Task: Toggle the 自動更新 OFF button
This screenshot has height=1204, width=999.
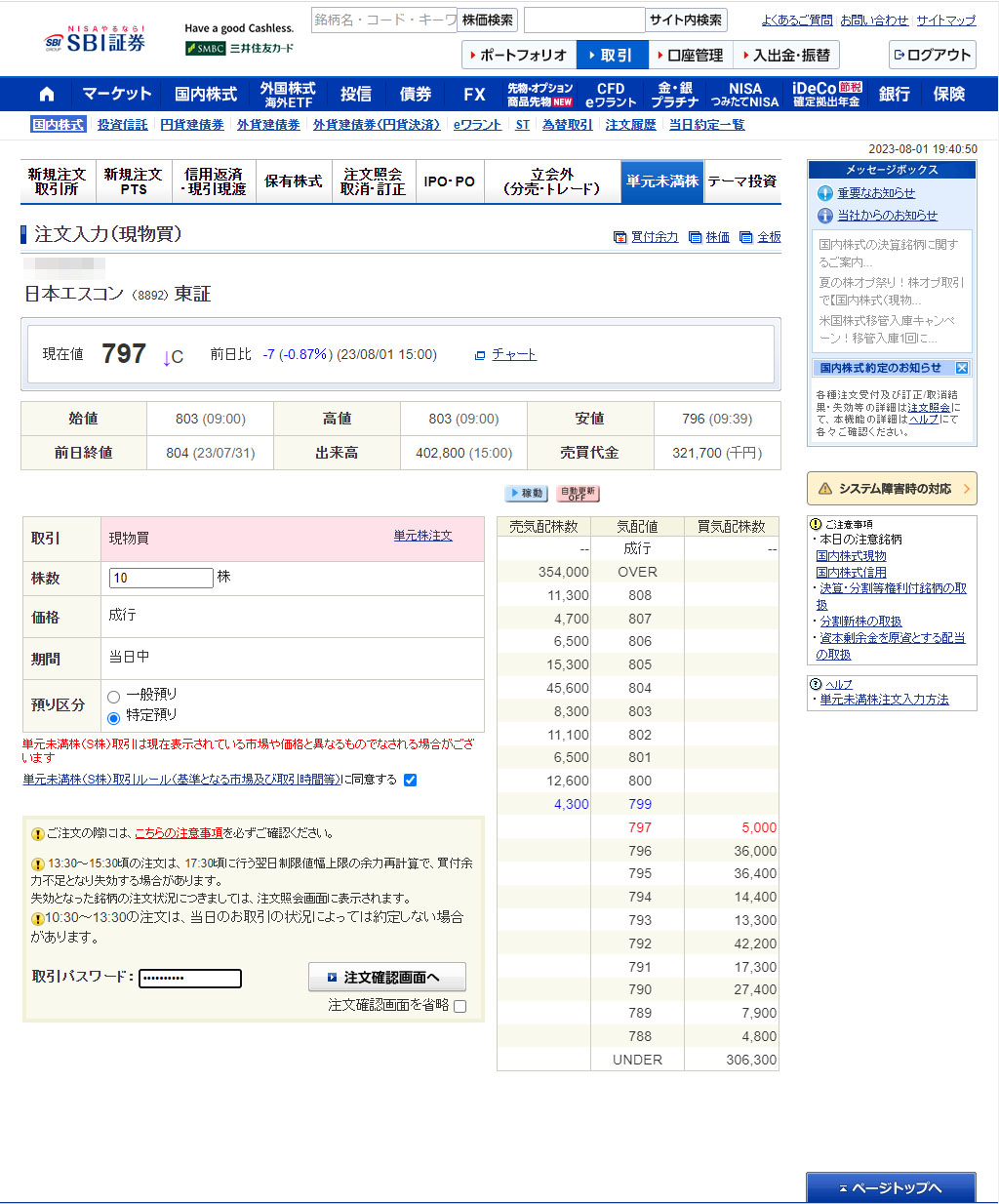Action: tap(578, 494)
